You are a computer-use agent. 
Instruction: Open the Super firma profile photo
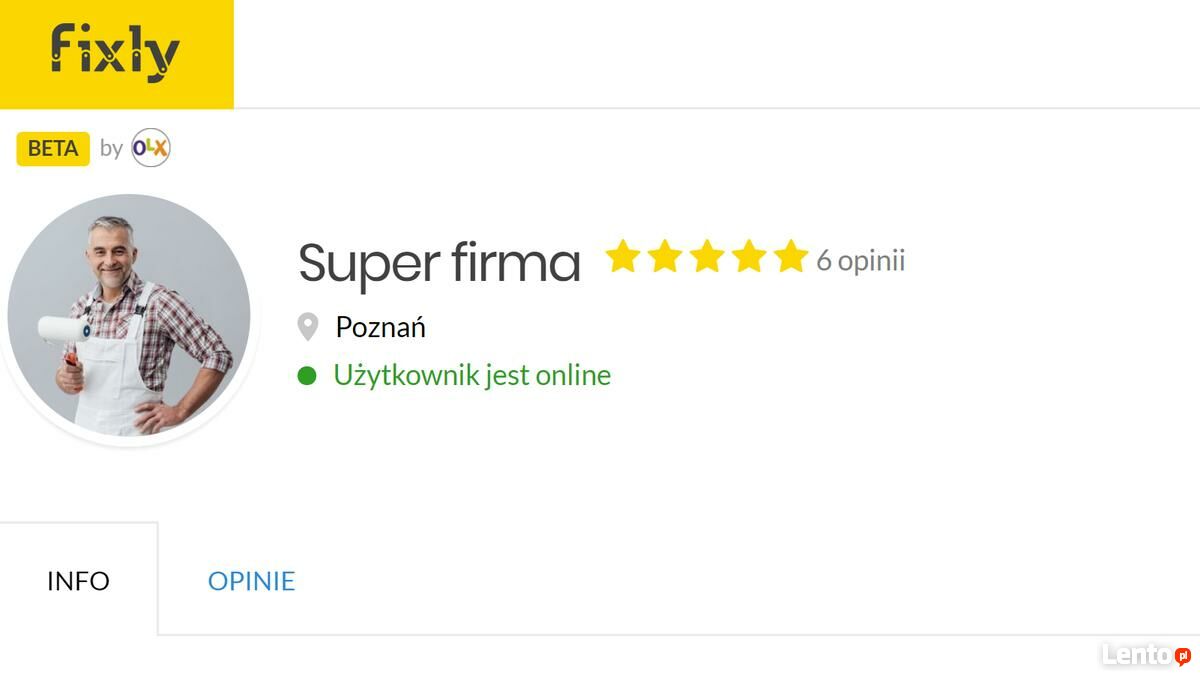point(128,316)
